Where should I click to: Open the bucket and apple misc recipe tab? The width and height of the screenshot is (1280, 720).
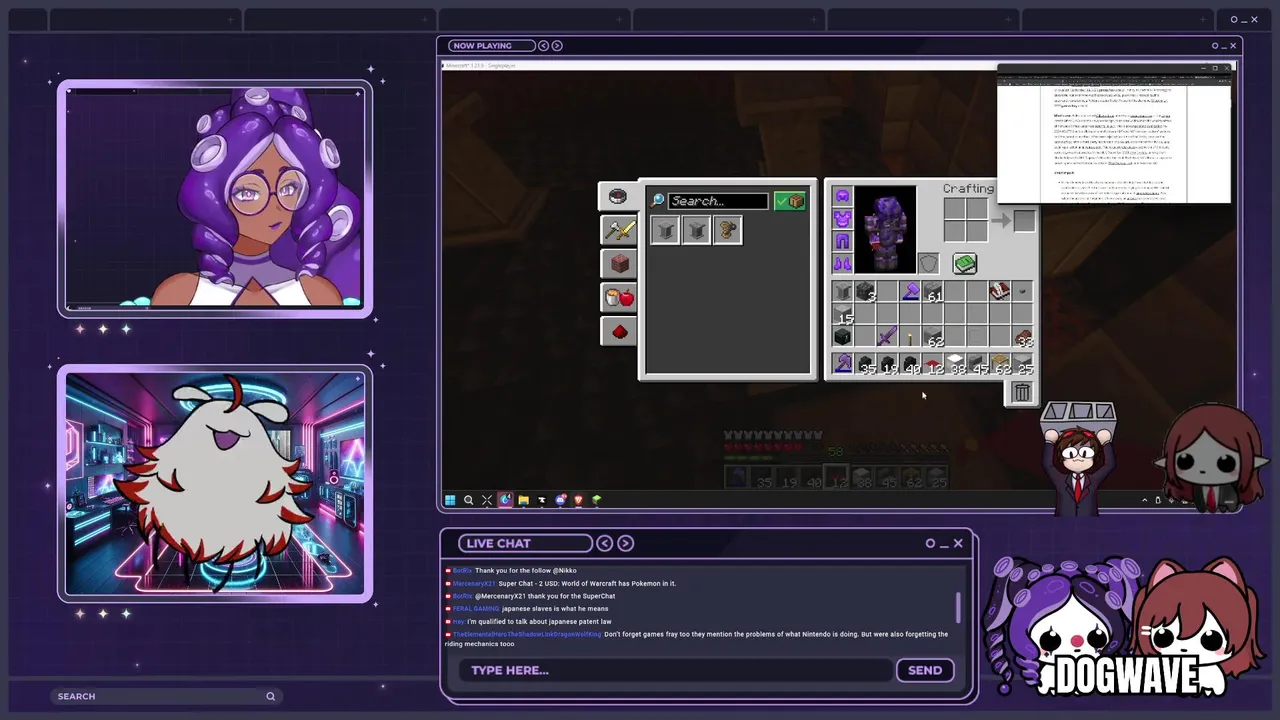[619, 297]
